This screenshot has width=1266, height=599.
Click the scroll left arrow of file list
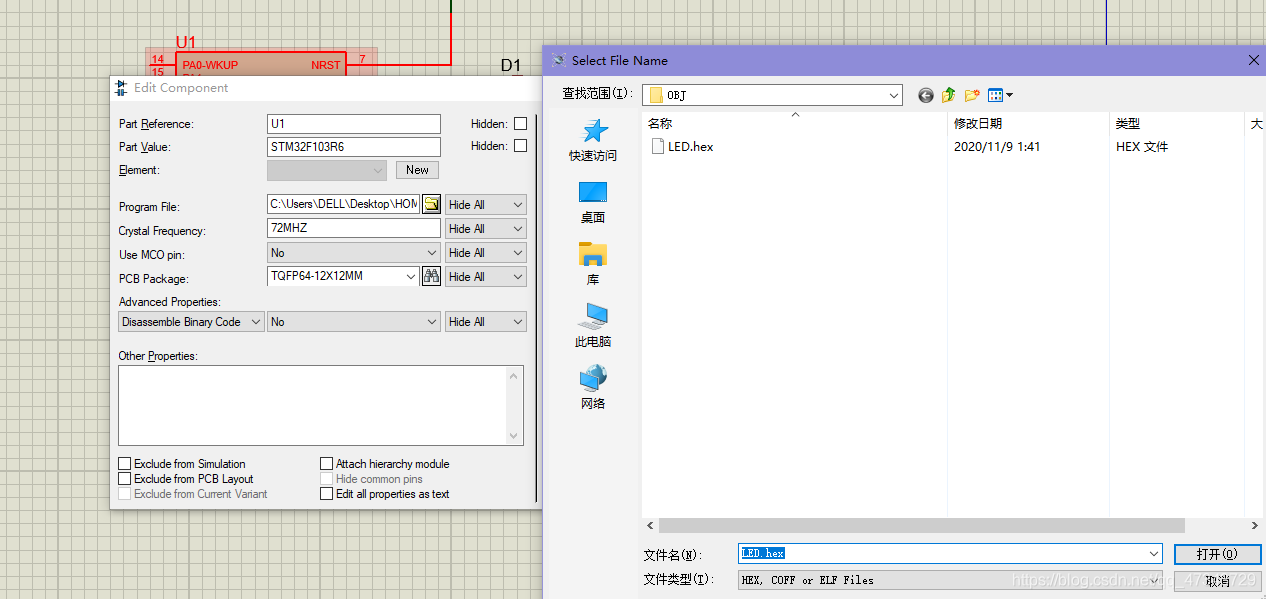coord(651,526)
